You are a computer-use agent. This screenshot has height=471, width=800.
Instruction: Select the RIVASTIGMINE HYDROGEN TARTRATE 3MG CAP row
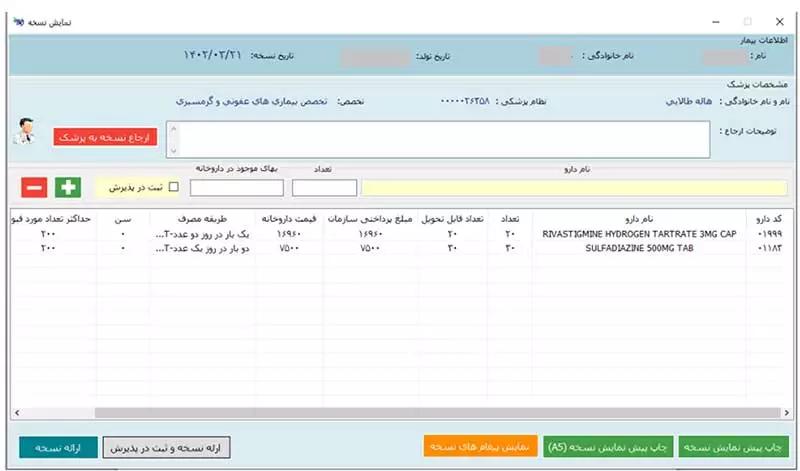click(401, 234)
